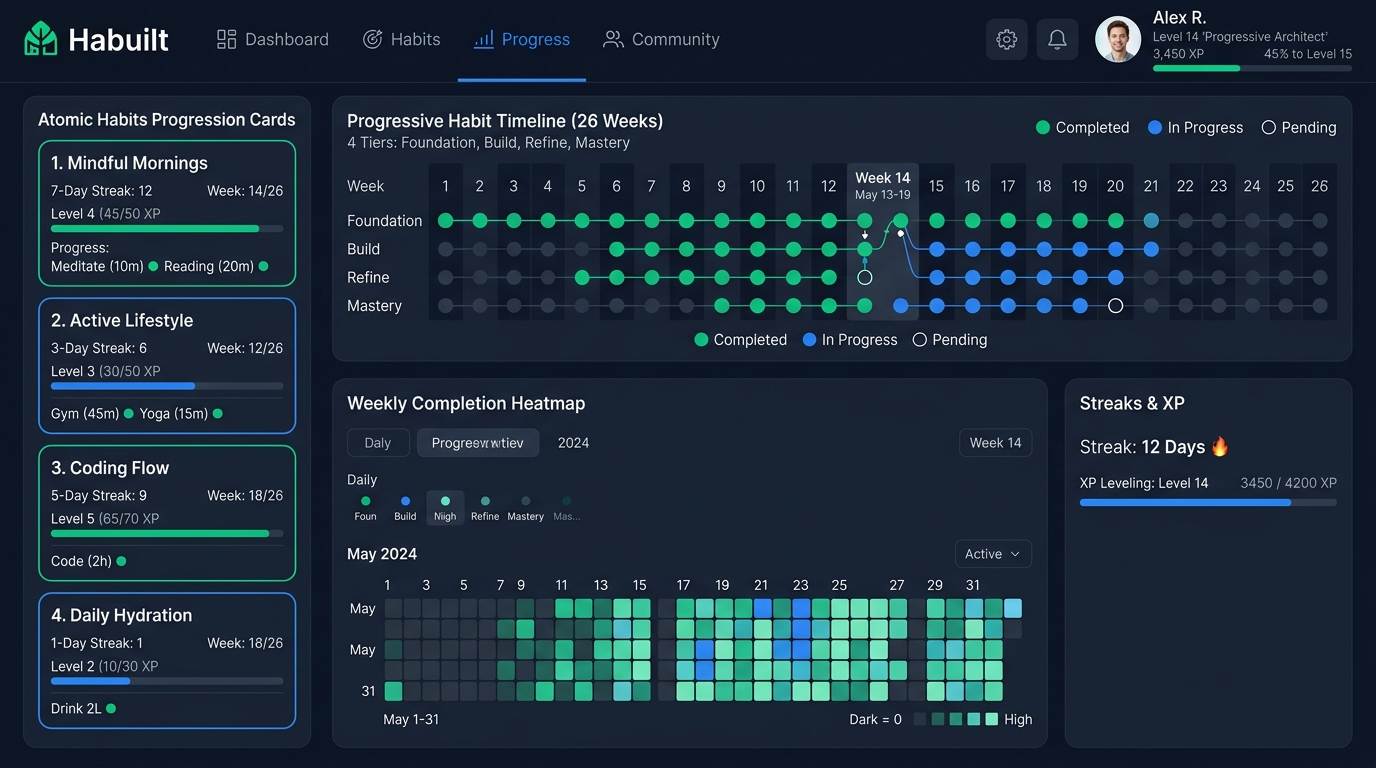Click the 'Streak: 12 Days' text
Image resolution: width=1376 pixels, height=768 pixels.
point(1142,447)
